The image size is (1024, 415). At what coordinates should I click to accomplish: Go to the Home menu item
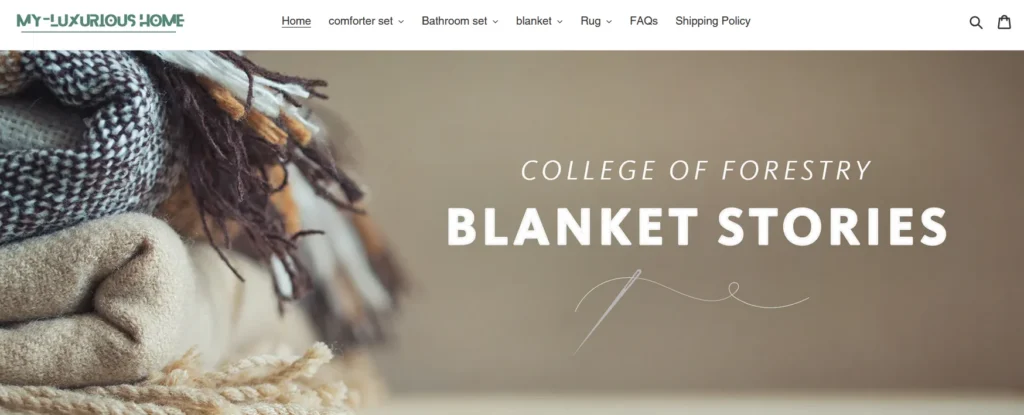click(296, 21)
